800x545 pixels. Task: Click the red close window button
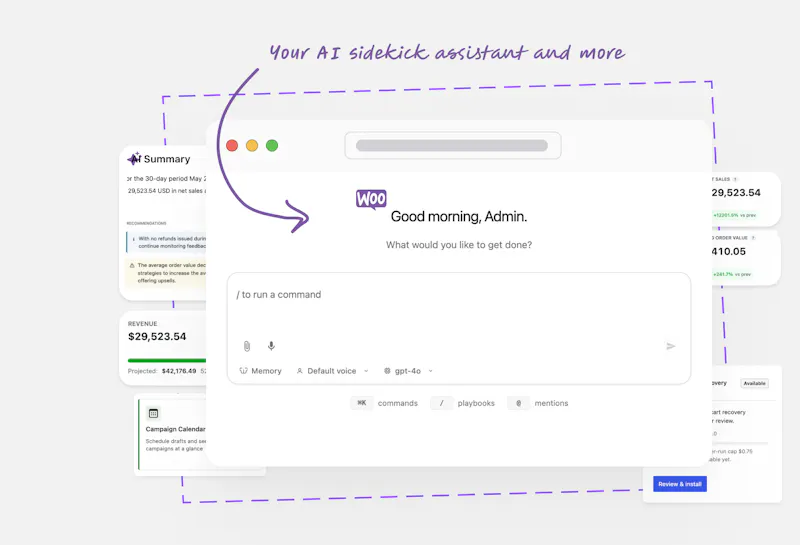point(232,145)
